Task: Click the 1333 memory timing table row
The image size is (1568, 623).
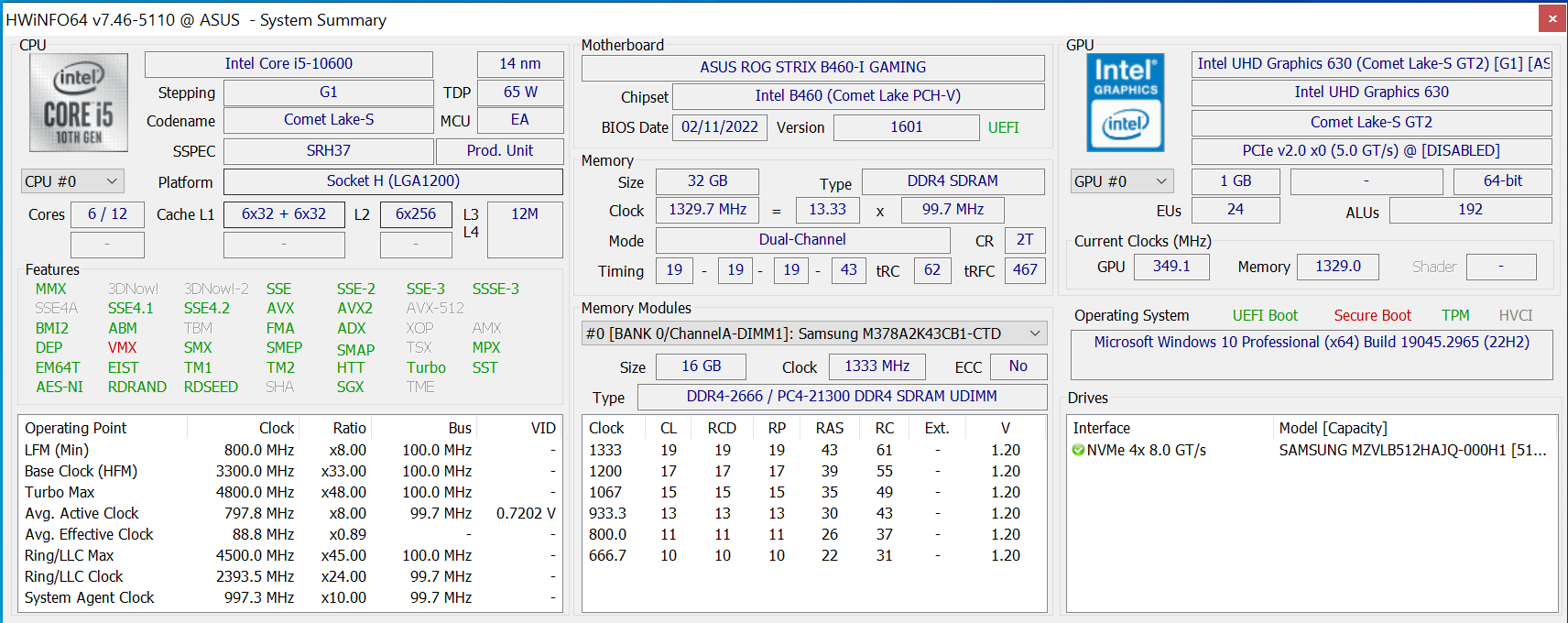Action: (814, 450)
